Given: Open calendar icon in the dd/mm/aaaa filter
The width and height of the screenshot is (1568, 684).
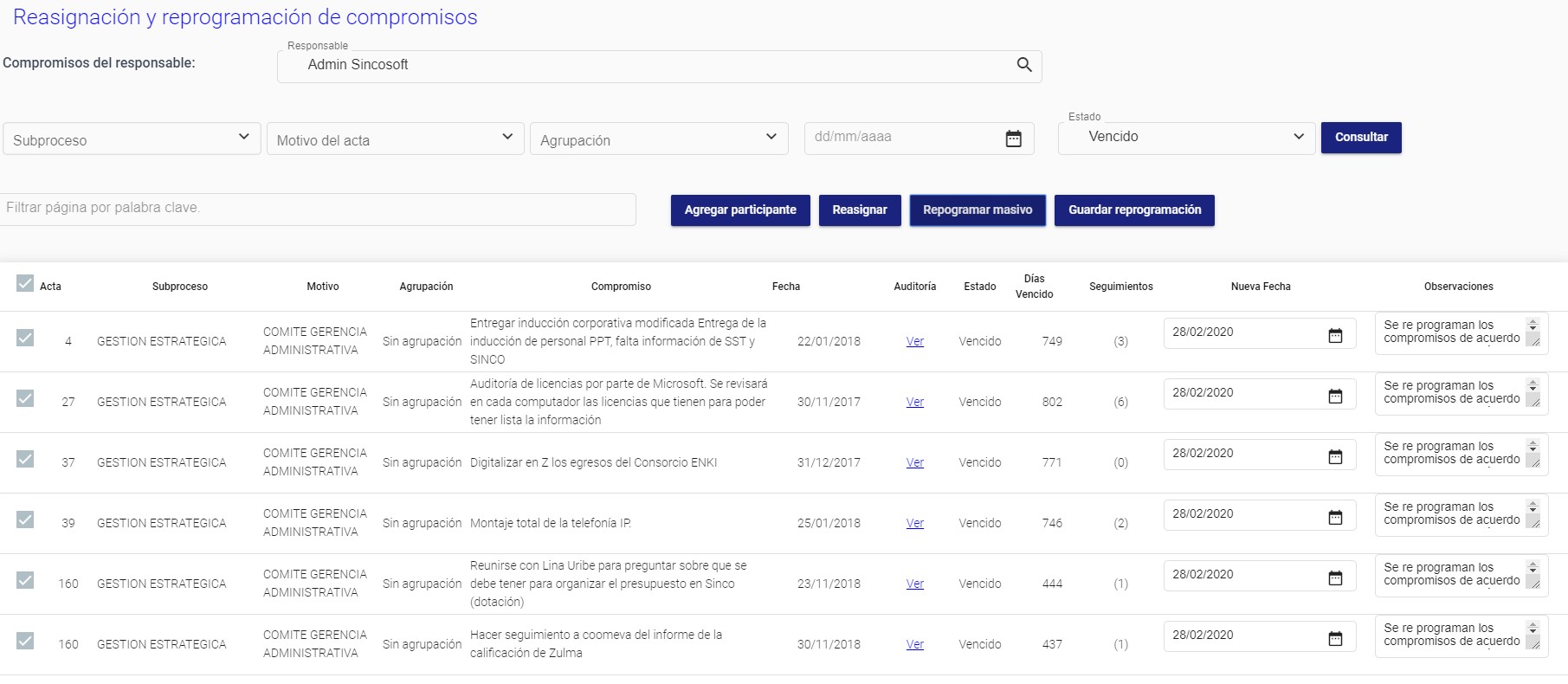Looking at the screenshot, I should click(x=1013, y=139).
